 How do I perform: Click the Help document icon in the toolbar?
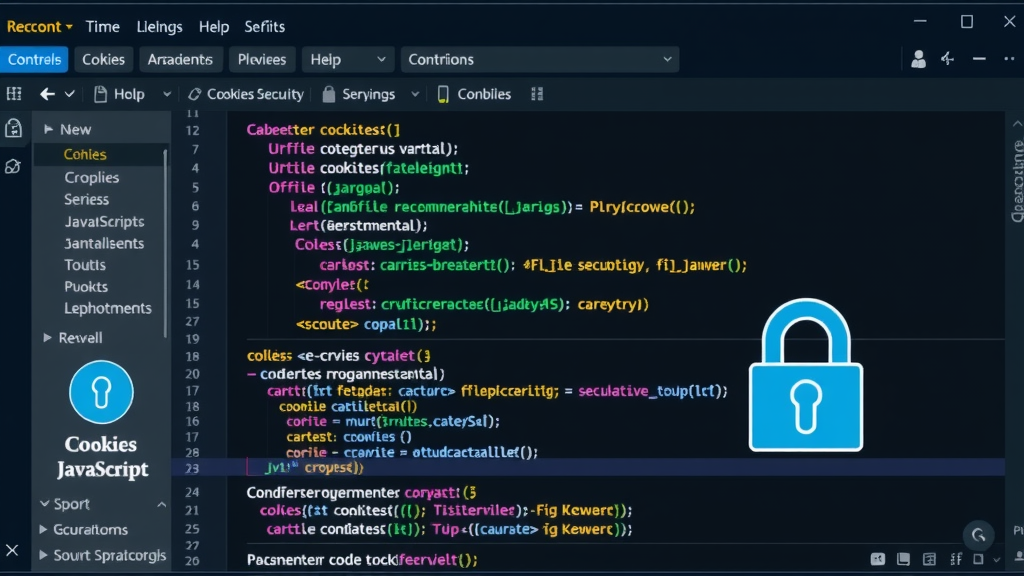coord(102,93)
